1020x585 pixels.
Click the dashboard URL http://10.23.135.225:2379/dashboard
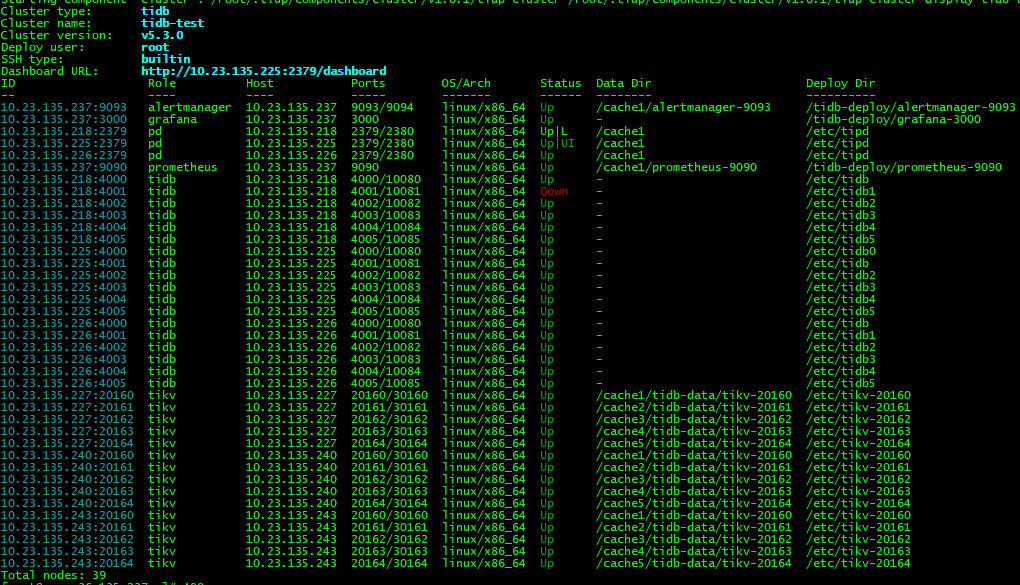(263, 71)
